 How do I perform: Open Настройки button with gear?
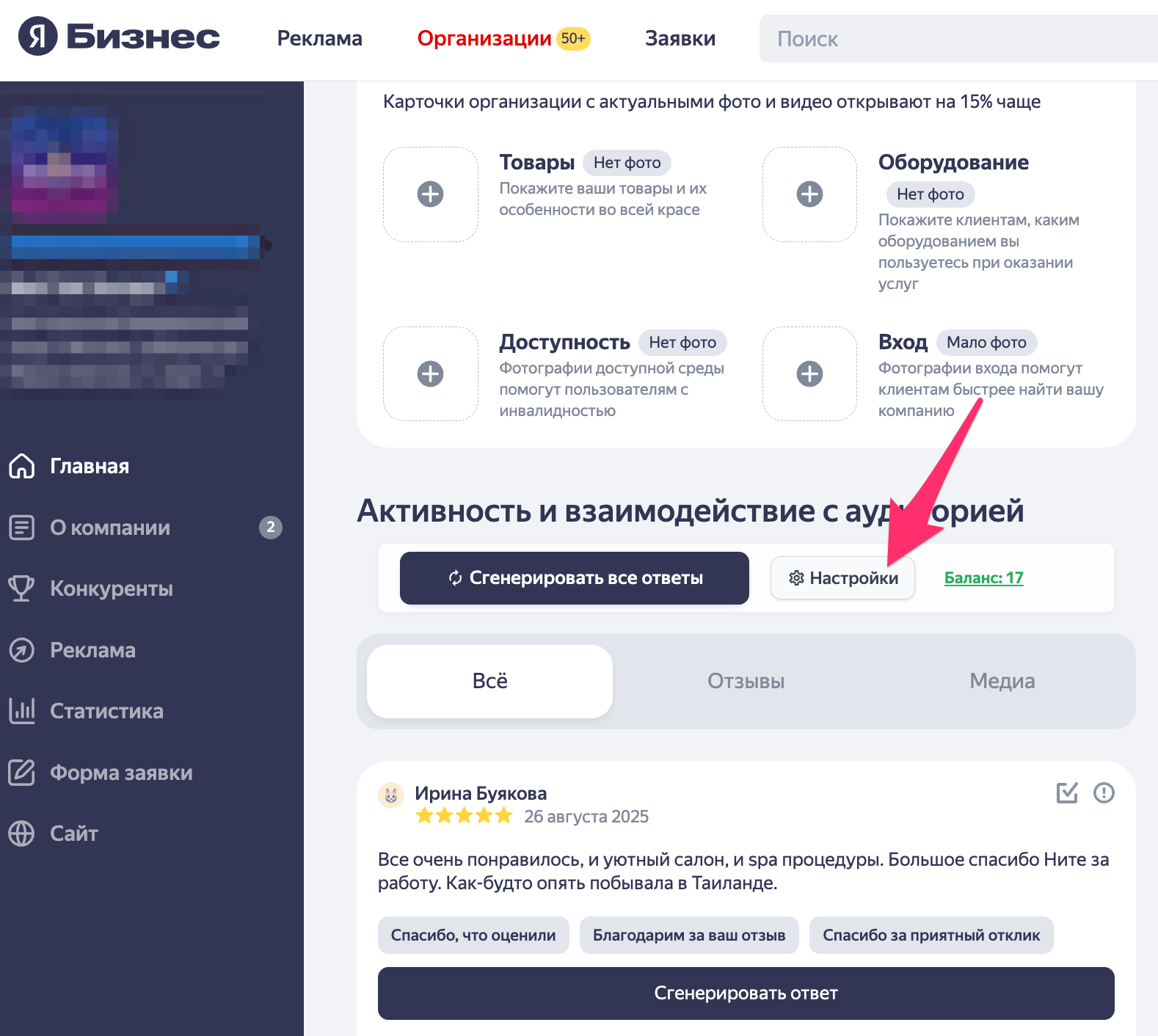click(842, 578)
